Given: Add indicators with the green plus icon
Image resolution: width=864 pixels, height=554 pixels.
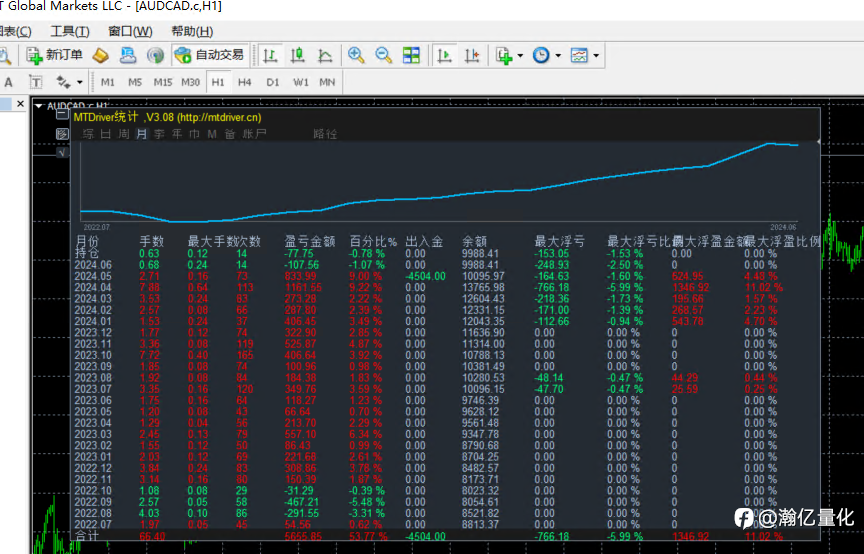Looking at the screenshot, I should click(504, 55).
